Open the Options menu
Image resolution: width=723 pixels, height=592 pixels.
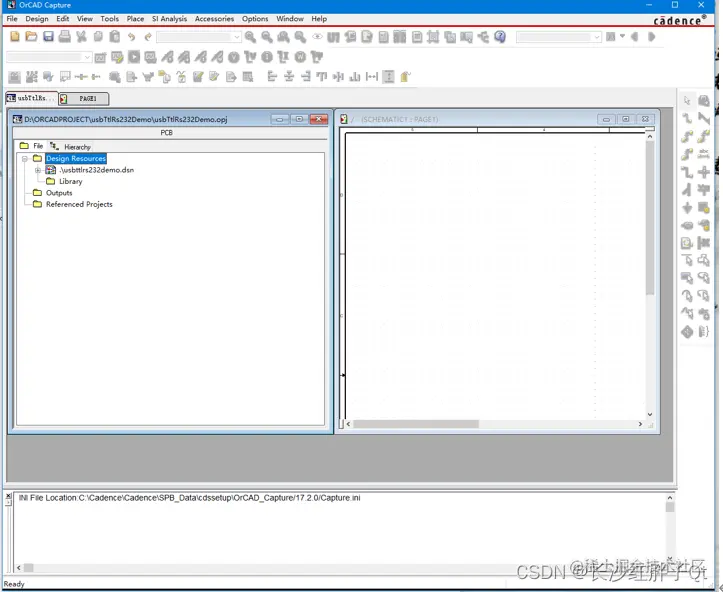coord(255,19)
